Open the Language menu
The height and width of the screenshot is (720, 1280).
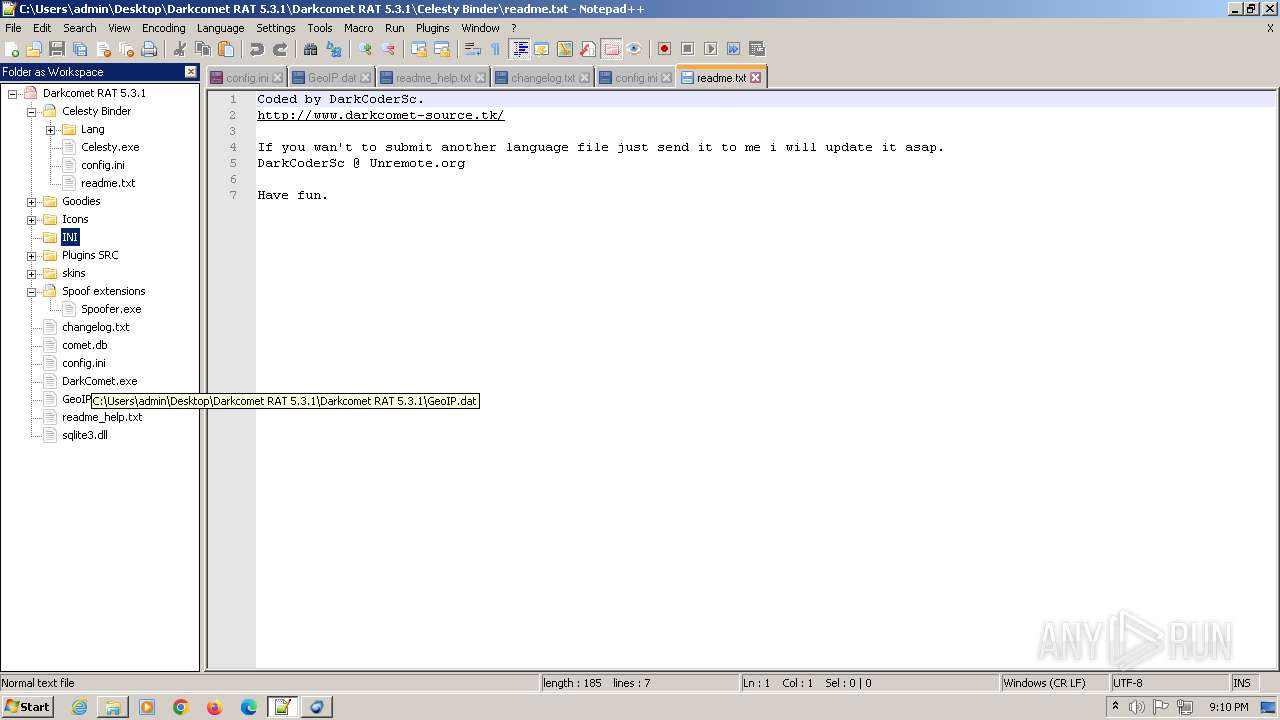pos(221,28)
